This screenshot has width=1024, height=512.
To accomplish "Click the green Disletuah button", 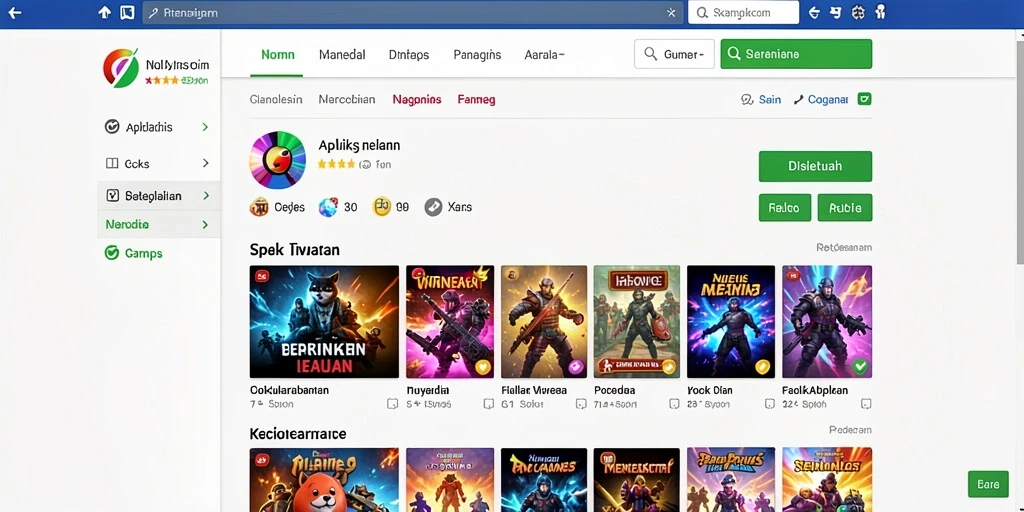I will click(x=815, y=166).
